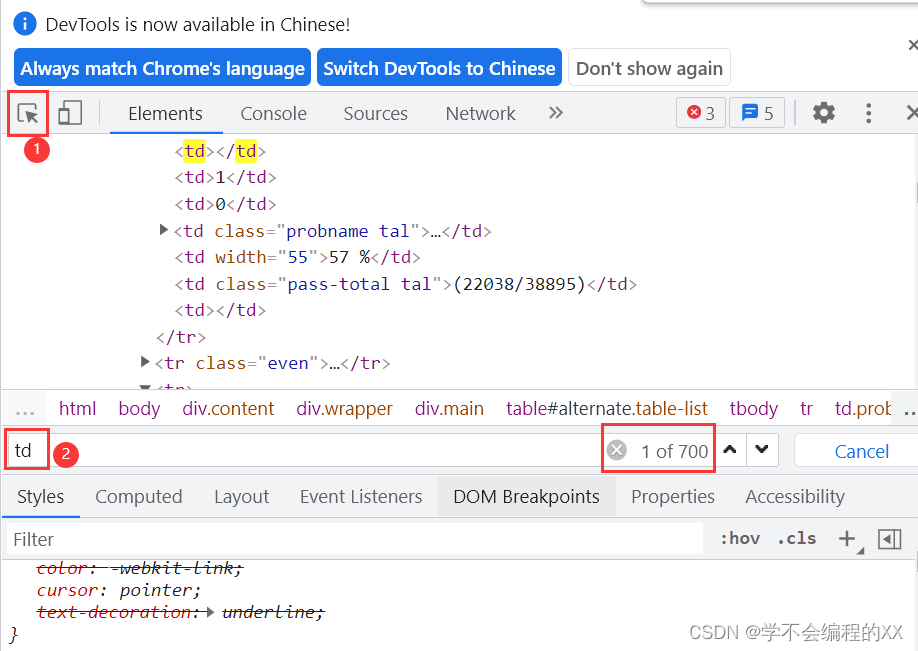Open the Accessibility pane tab
Viewport: 918px width, 651px height.
795,496
